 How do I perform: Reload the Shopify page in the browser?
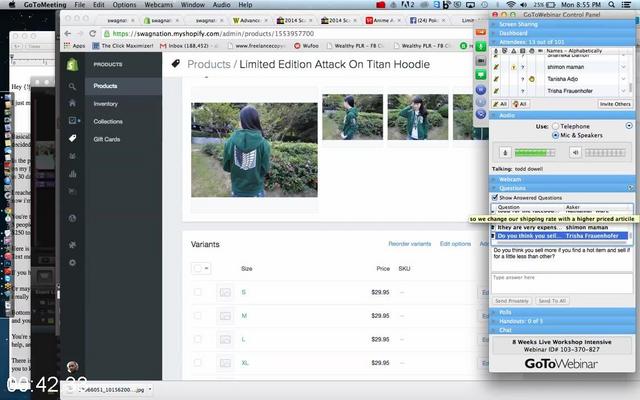click(93, 33)
